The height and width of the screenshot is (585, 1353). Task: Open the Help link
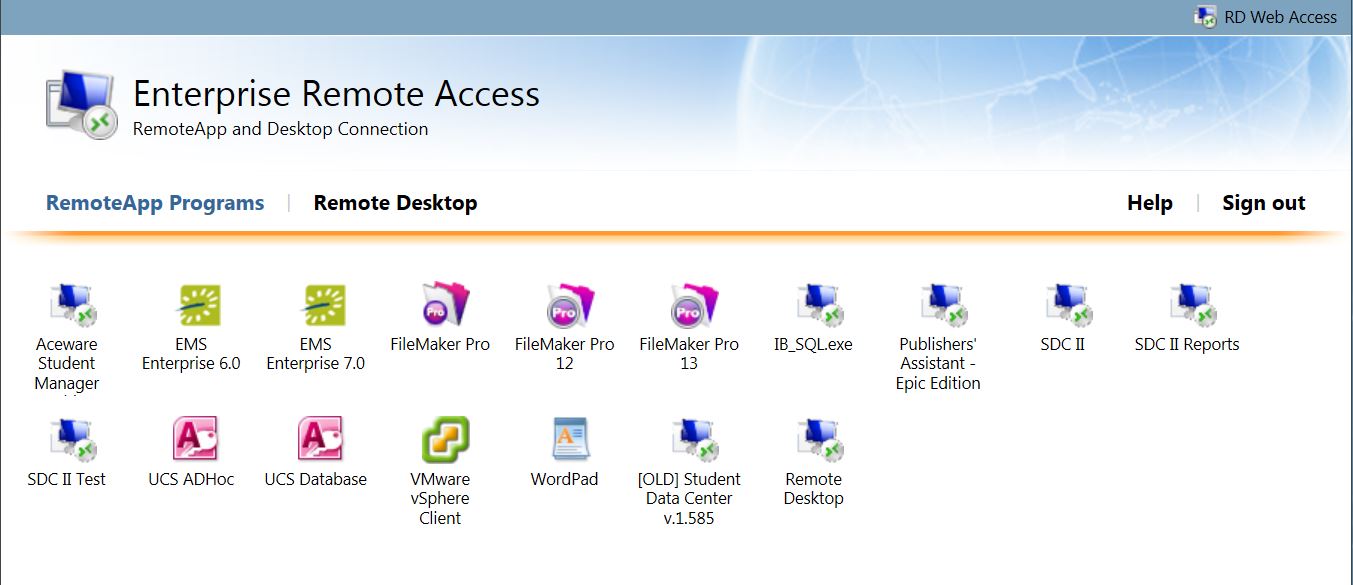click(1149, 203)
